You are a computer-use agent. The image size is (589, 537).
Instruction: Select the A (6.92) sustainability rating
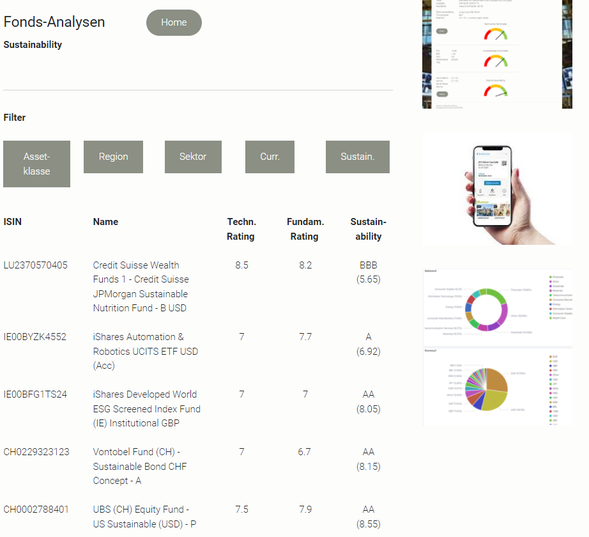(368, 344)
